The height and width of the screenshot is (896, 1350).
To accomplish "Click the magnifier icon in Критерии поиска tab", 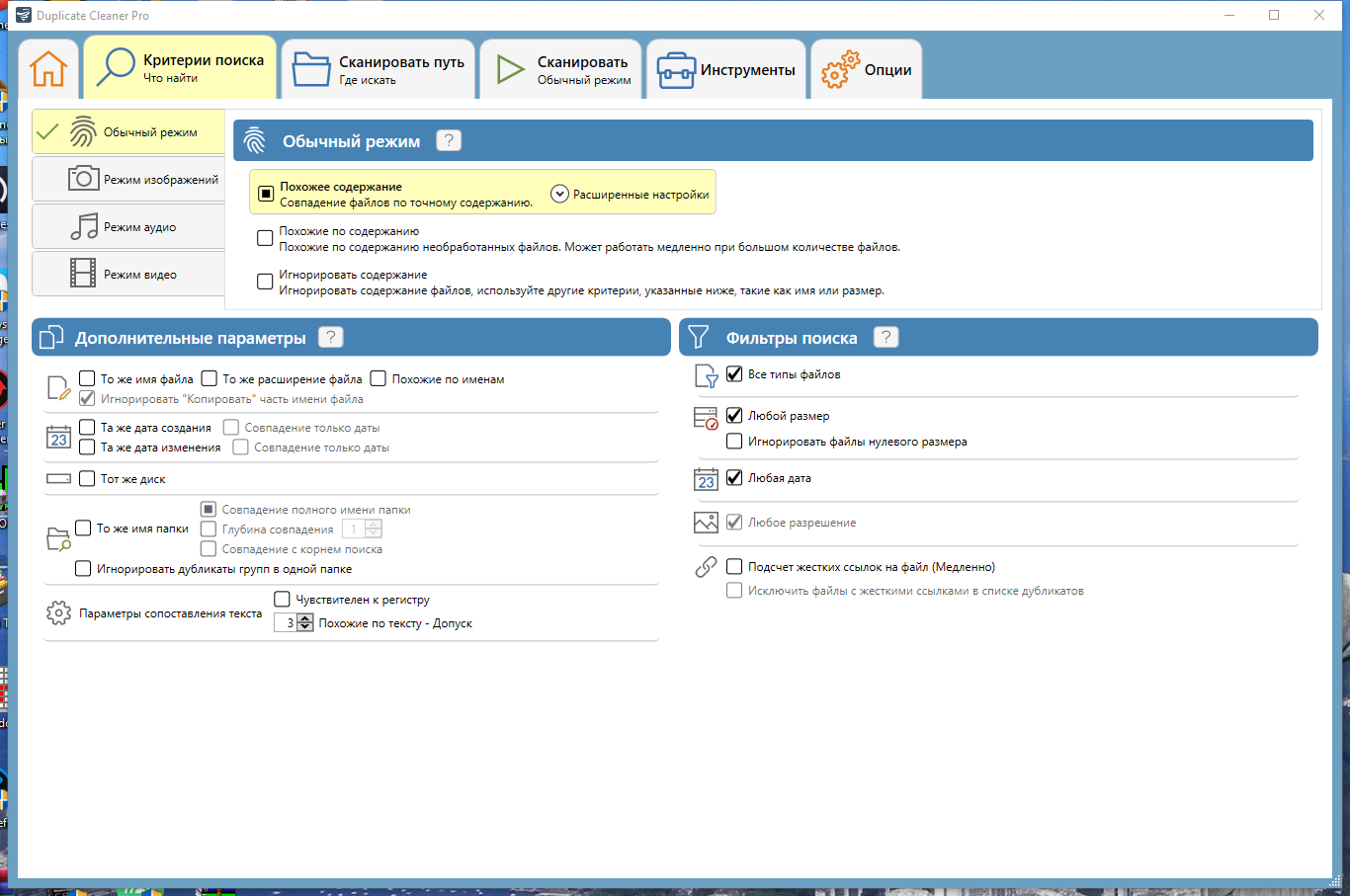I will (x=116, y=67).
